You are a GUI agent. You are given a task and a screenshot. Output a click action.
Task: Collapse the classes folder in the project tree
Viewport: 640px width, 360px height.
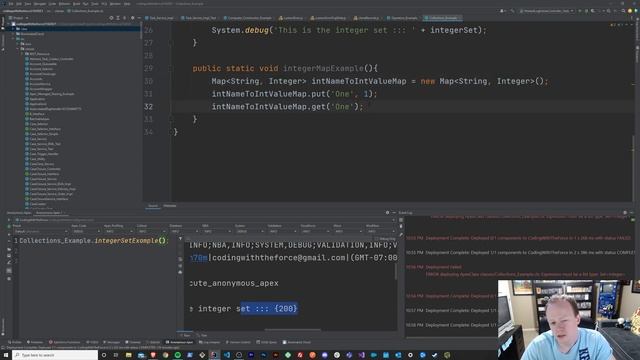tap(18, 49)
